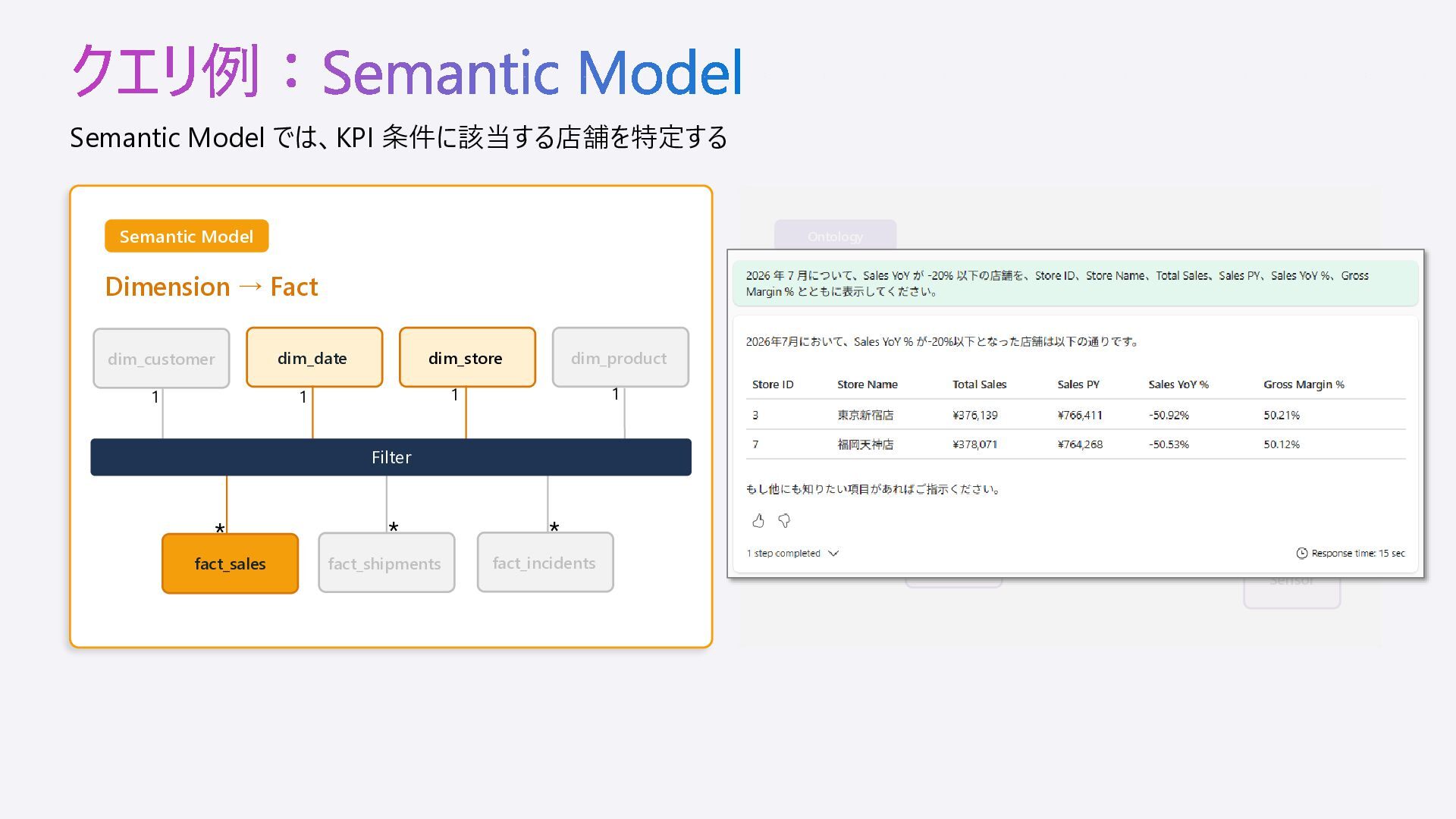Image resolution: width=1456 pixels, height=819 pixels.
Task: Expand the '1 step completed' chevron
Action: pos(833,553)
